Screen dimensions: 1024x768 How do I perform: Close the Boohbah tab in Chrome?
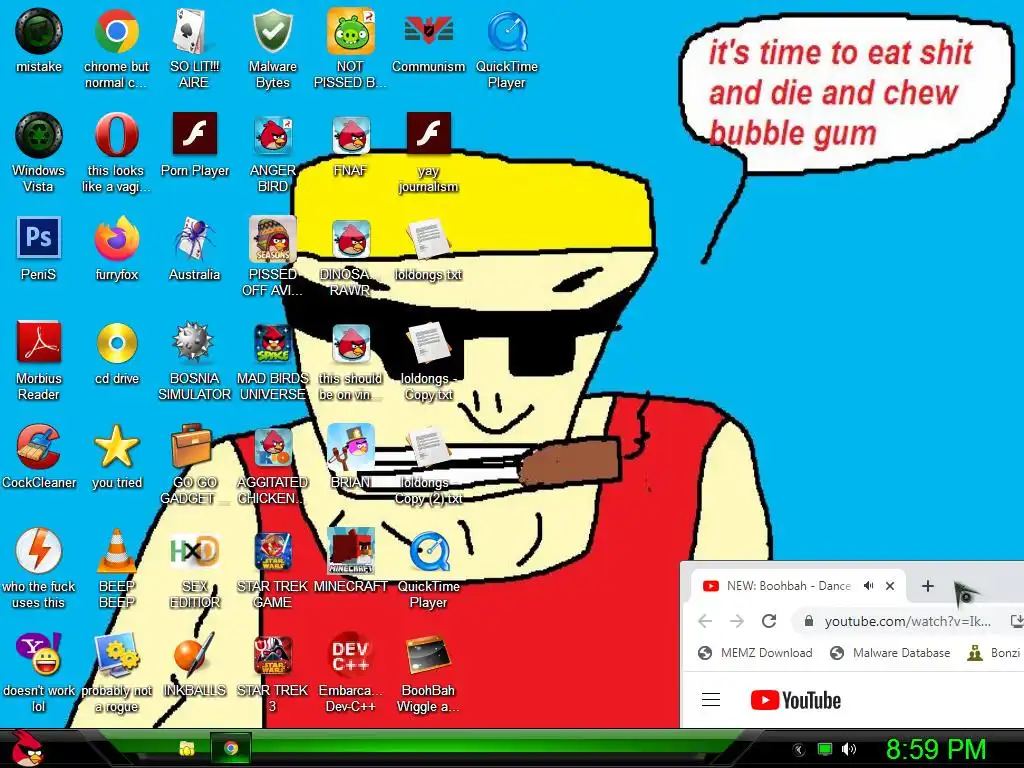889,586
